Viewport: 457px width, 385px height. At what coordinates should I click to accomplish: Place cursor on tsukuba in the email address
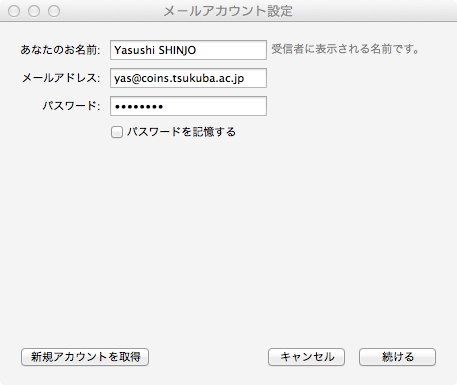(192, 78)
